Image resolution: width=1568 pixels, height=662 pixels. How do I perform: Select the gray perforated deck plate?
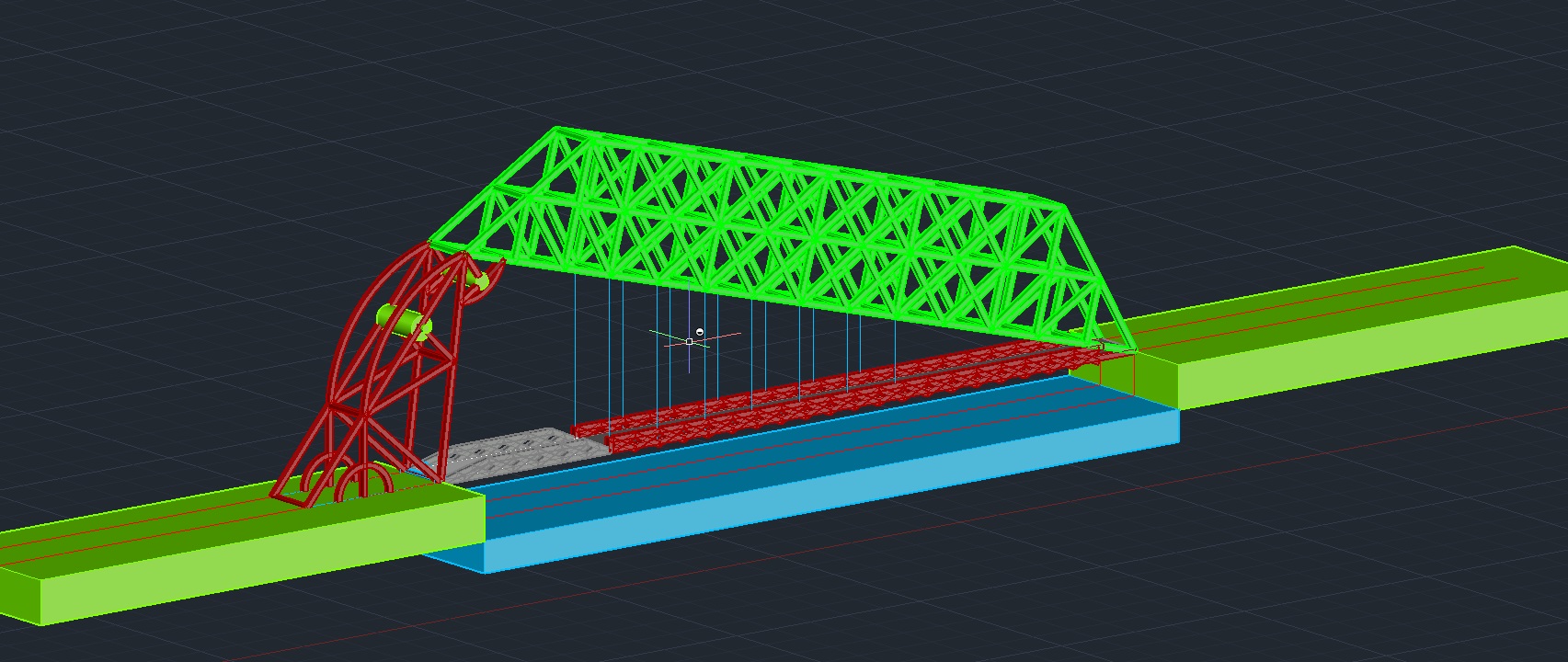[x=515, y=454]
